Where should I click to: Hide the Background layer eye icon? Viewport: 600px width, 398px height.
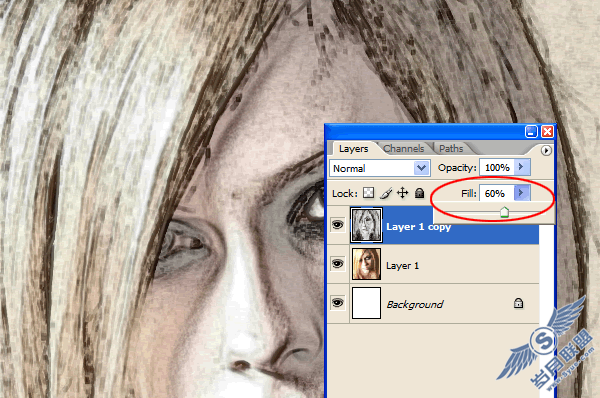click(x=338, y=303)
